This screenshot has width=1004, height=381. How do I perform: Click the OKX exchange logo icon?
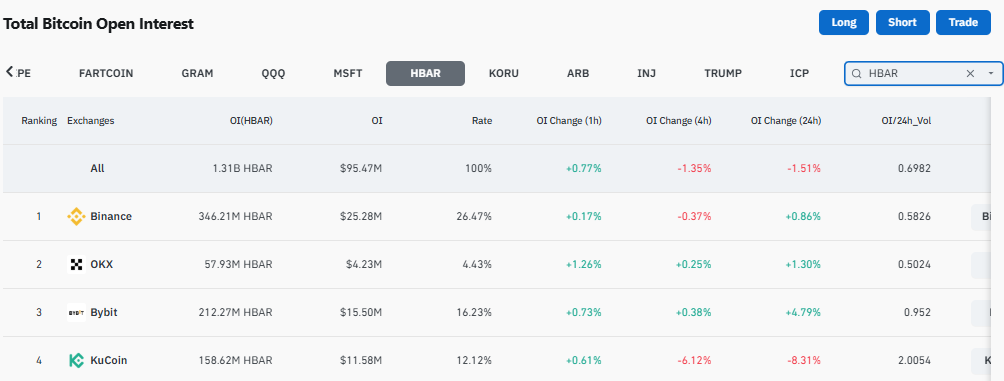pos(76,264)
